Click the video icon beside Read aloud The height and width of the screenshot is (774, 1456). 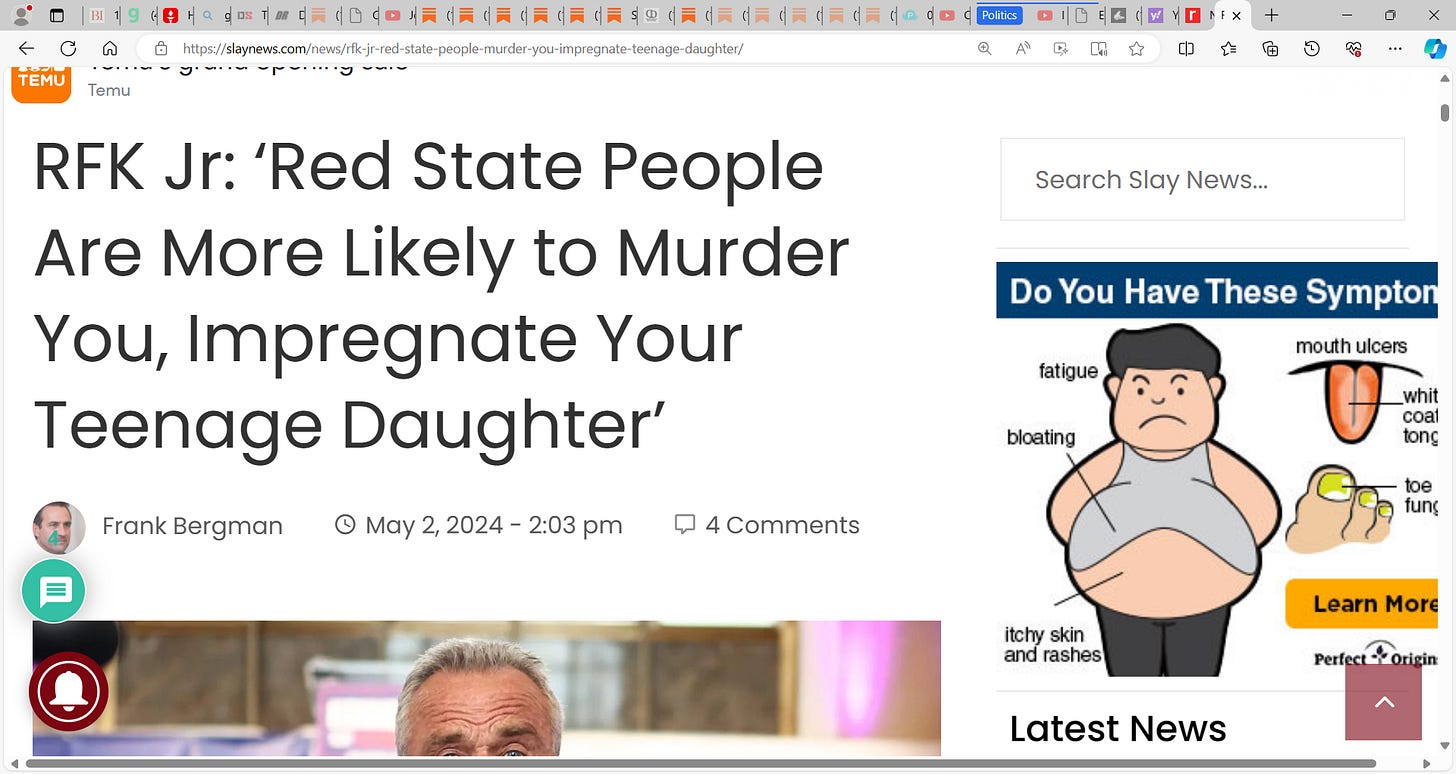[x=1061, y=48]
